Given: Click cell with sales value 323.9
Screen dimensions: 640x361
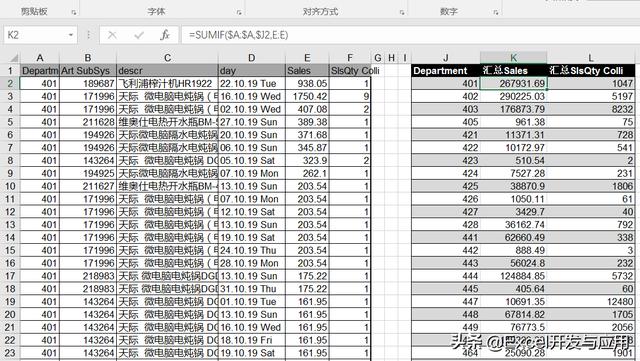Looking at the screenshot, I should (307, 160).
